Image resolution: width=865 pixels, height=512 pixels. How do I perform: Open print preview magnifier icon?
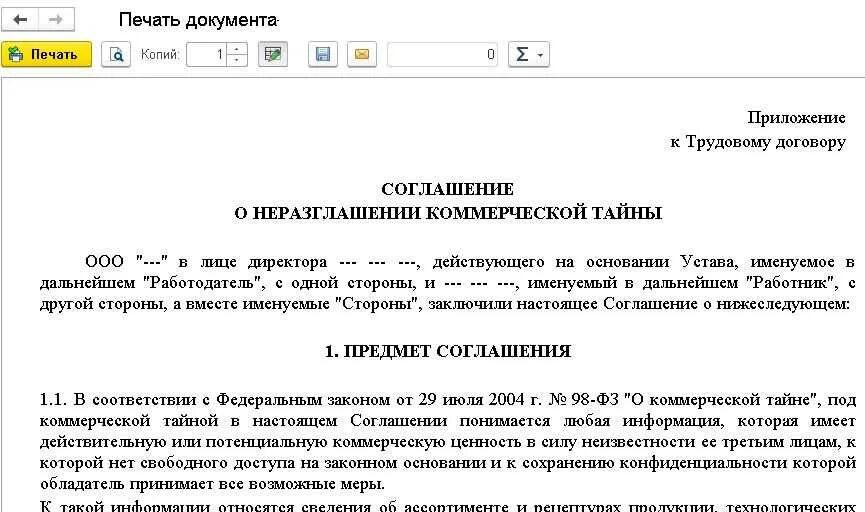[116, 55]
